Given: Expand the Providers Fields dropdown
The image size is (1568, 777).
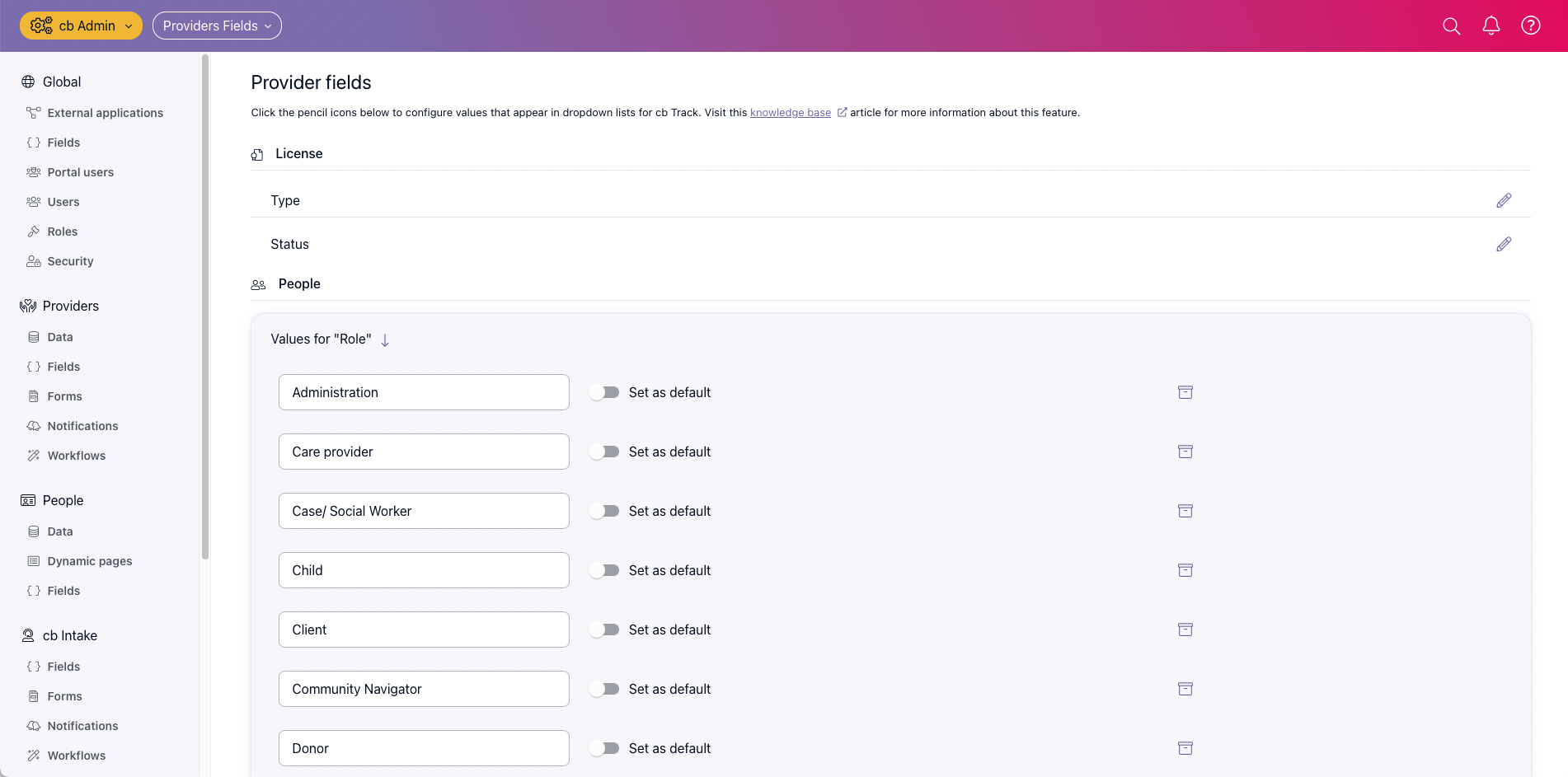Looking at the screenshot, I should [x=217, y=26].
